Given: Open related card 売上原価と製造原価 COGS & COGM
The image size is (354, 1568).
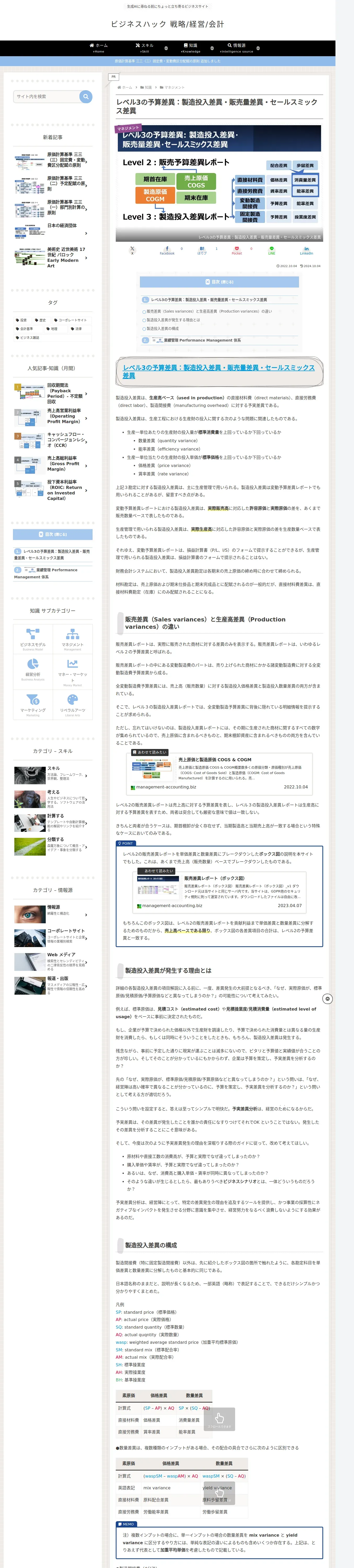Looking at the screenshot, I should click(x=219, y=773).
